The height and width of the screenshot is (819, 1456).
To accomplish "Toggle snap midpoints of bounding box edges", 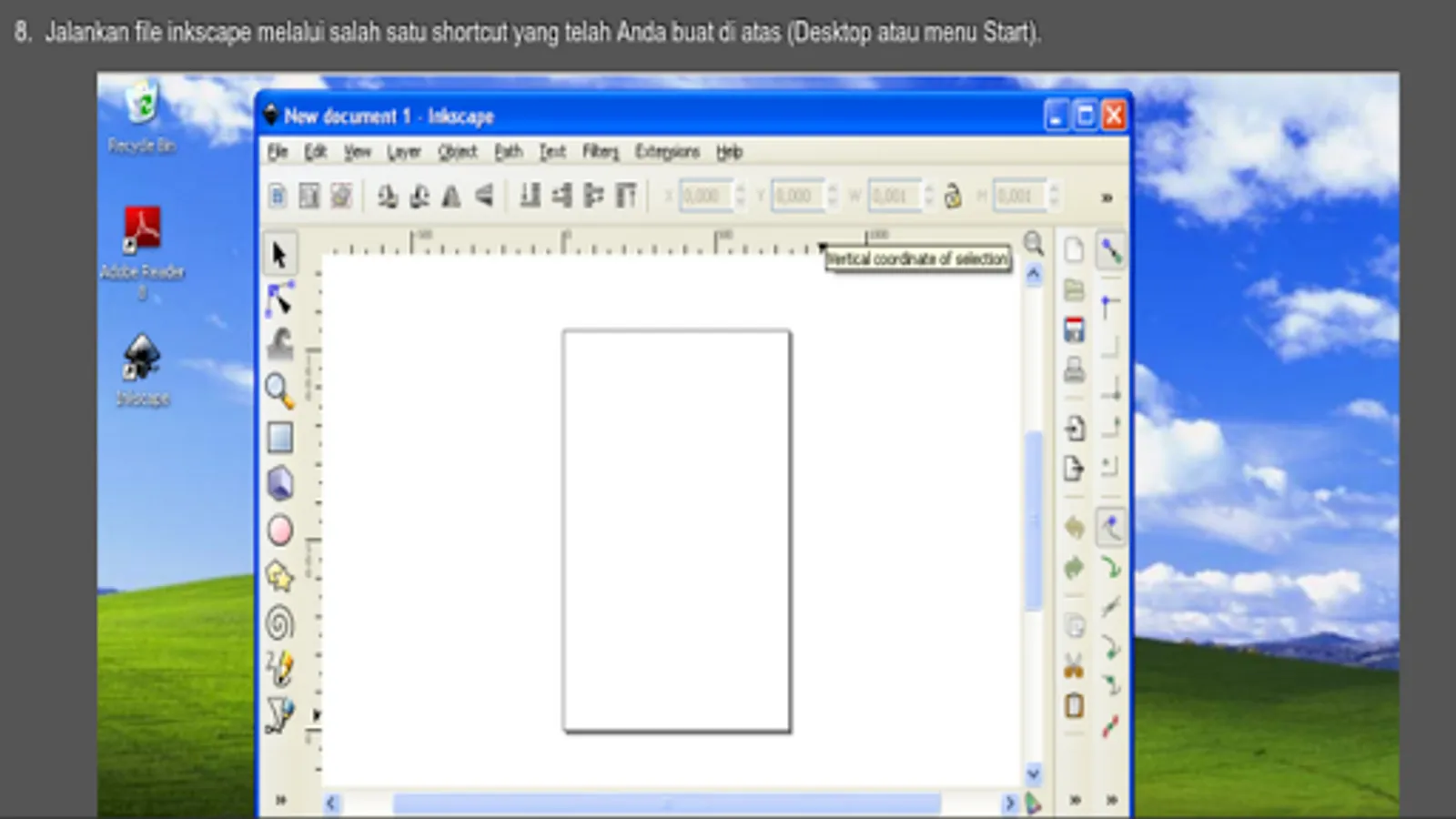I will 1110,428.
